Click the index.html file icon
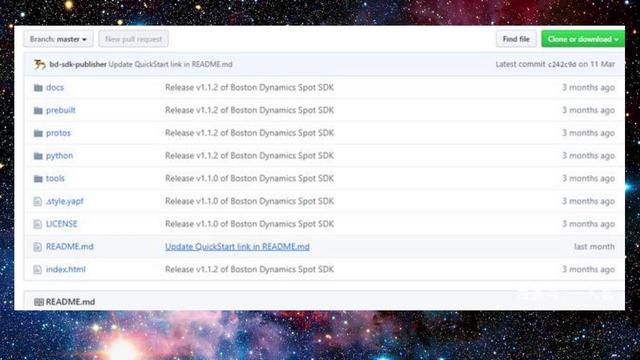 pyautogui.click(x=38, y=270)
